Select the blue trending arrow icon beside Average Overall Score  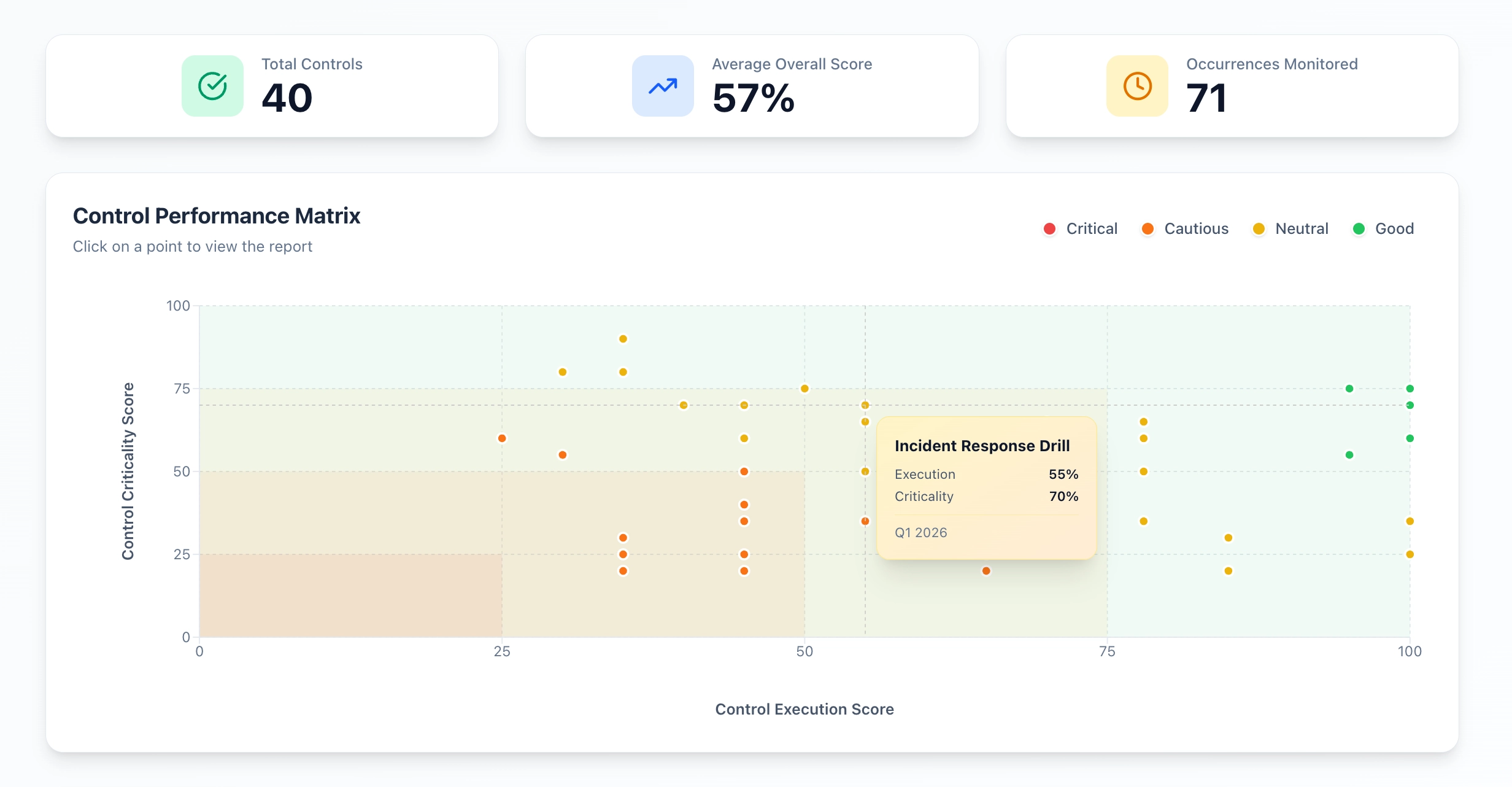click(661, 86)
